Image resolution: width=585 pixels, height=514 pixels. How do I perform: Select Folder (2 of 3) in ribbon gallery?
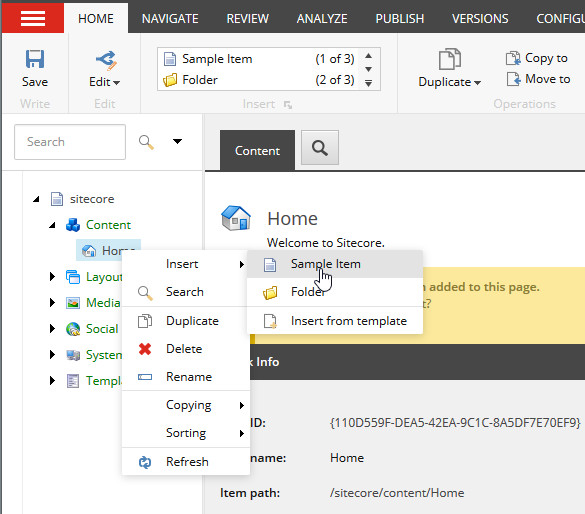259,80
